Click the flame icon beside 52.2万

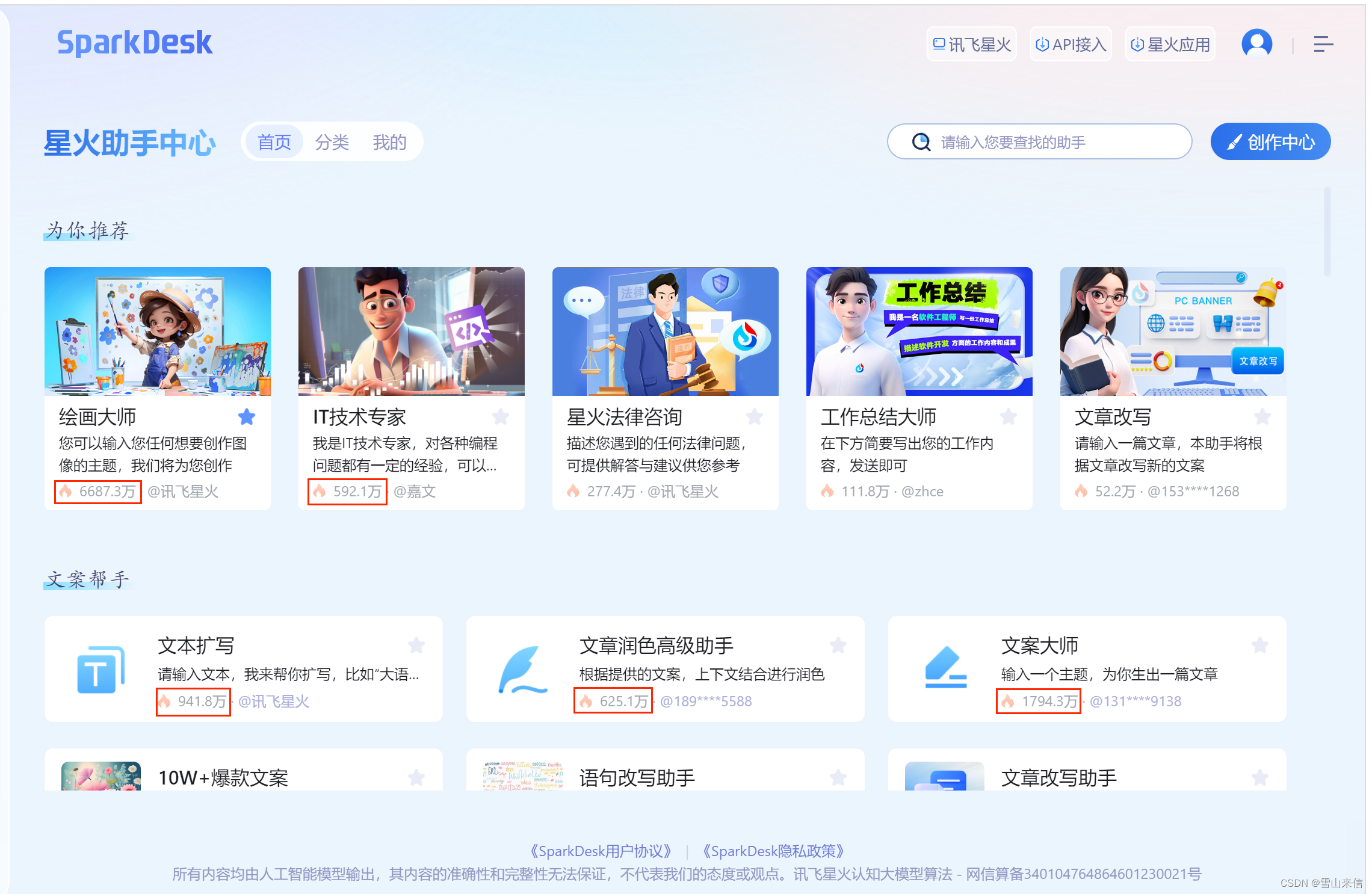pos(1081,491)
